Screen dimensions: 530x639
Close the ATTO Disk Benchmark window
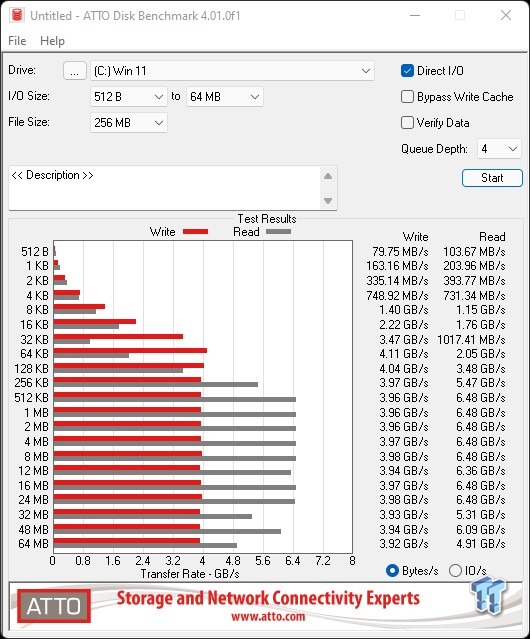[x=506, y=15]
